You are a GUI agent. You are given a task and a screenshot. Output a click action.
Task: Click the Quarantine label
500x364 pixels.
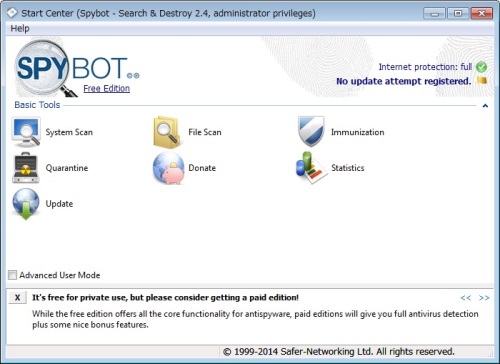click(67, 168)
